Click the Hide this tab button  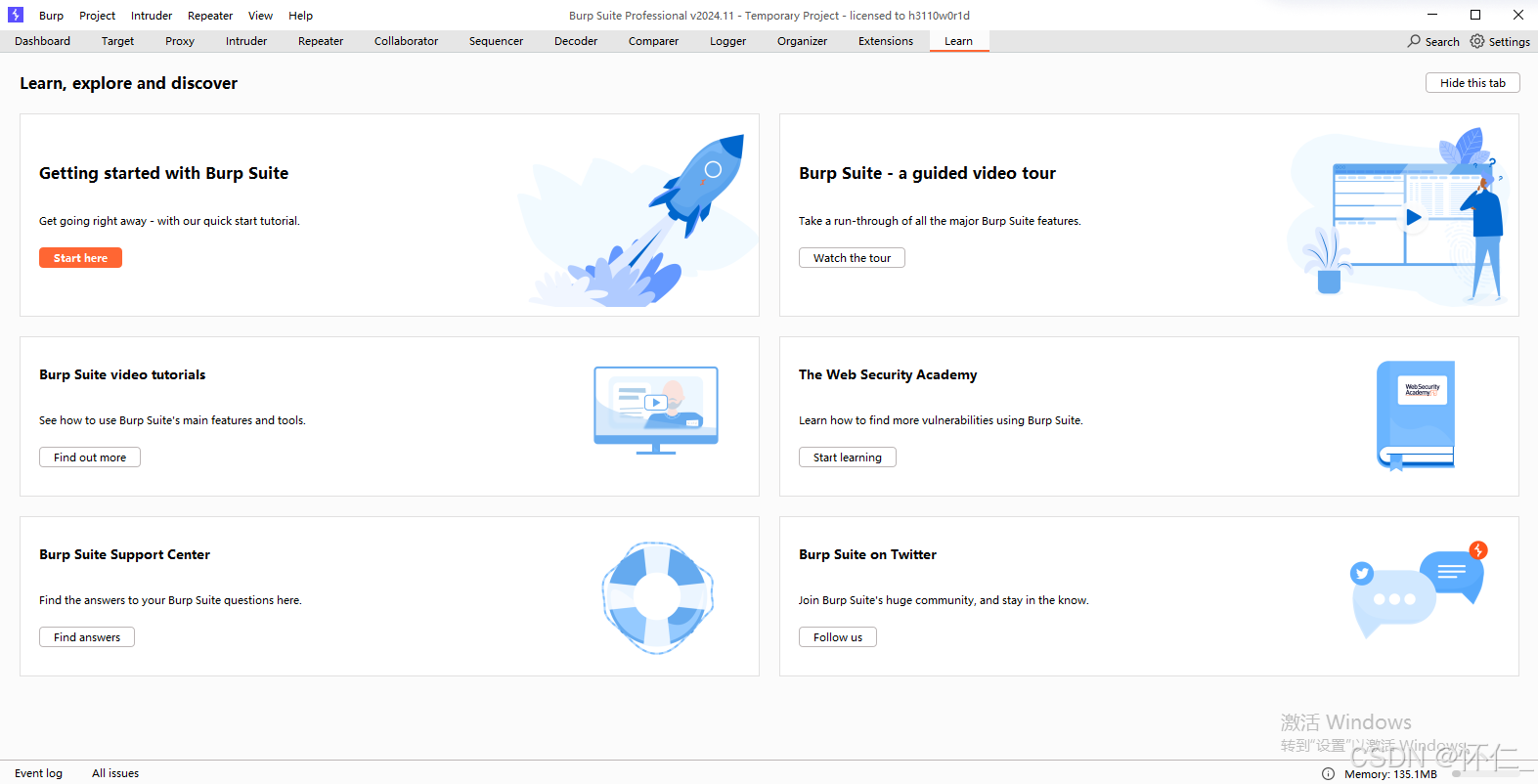pos(1472,83)
